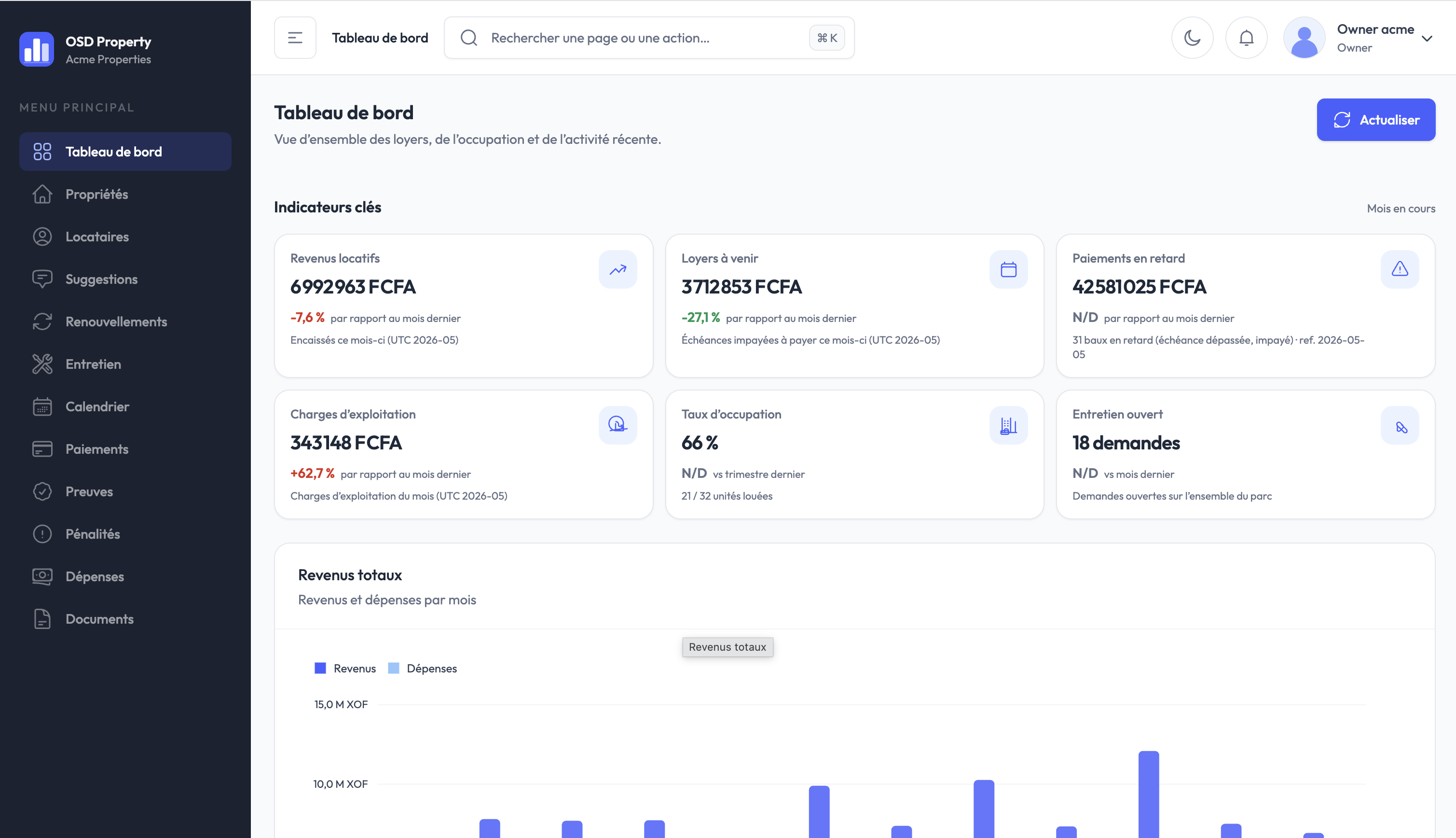The height and width of the screenshot is (838, 1456).
Task: Click the Paiements en retard warning icon
Action: click(x=1399, y=269)
